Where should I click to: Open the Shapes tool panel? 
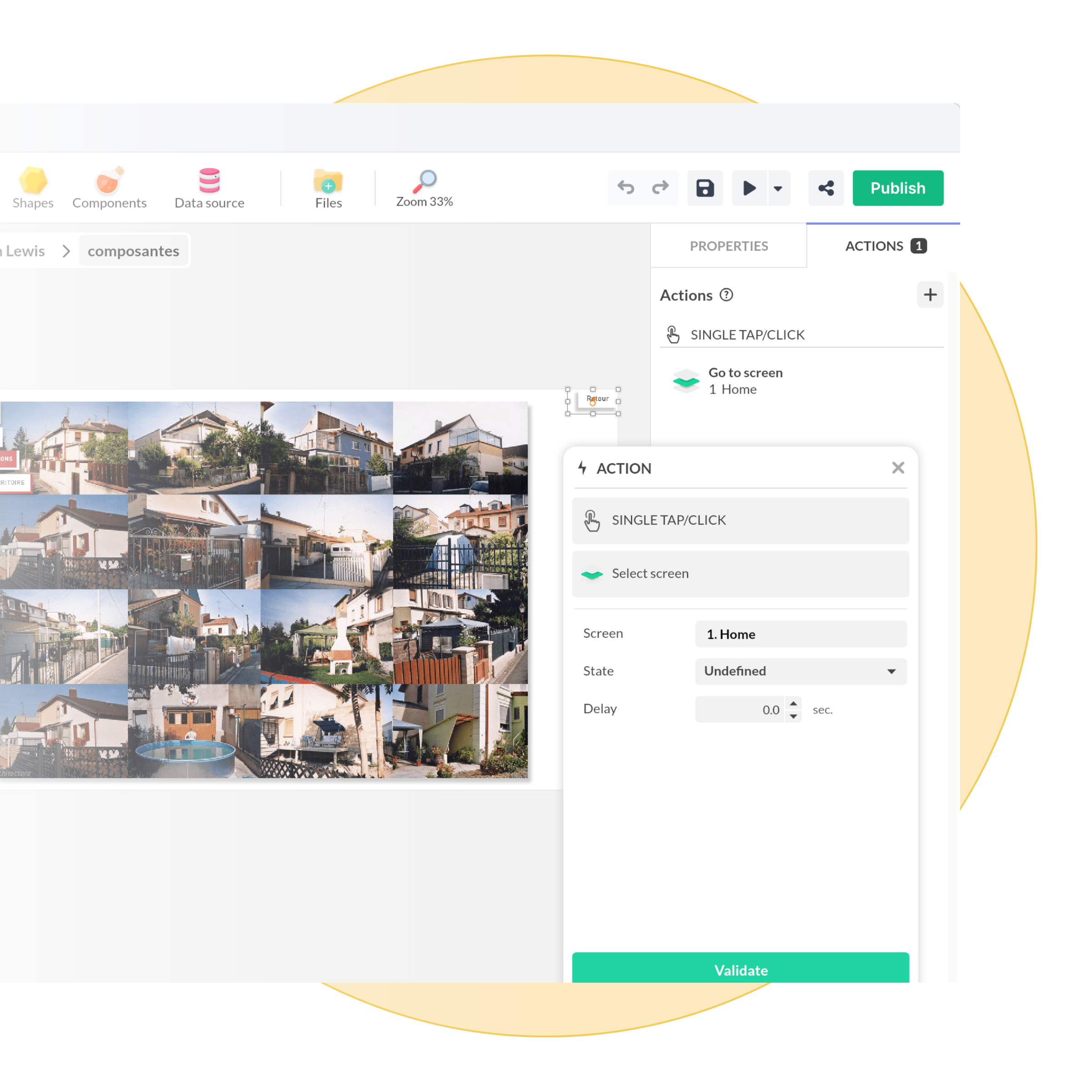click(x=33, y=188)
